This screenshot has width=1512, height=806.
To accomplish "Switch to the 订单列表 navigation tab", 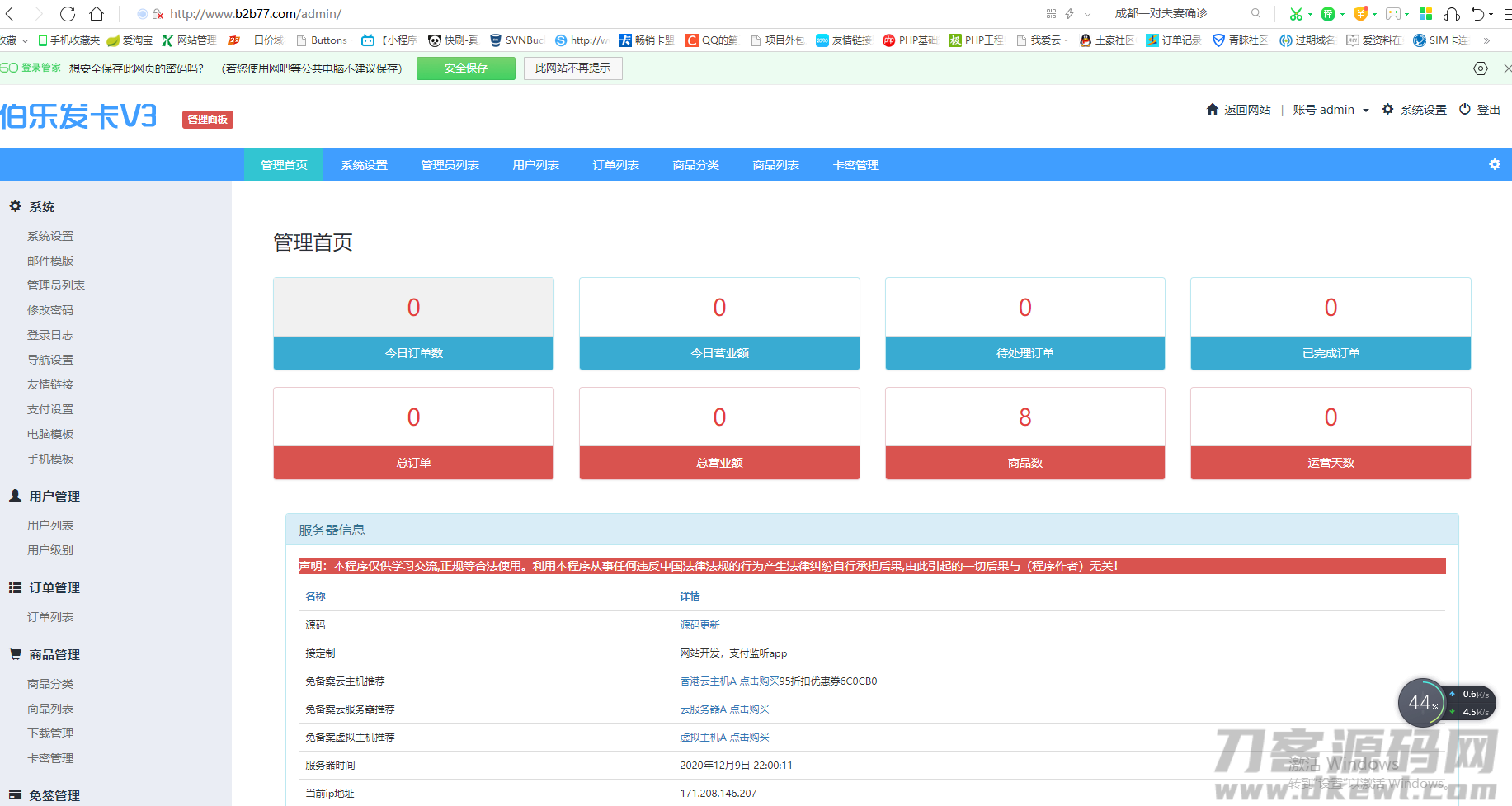I will pyautogui.click(x=615, y=164).
